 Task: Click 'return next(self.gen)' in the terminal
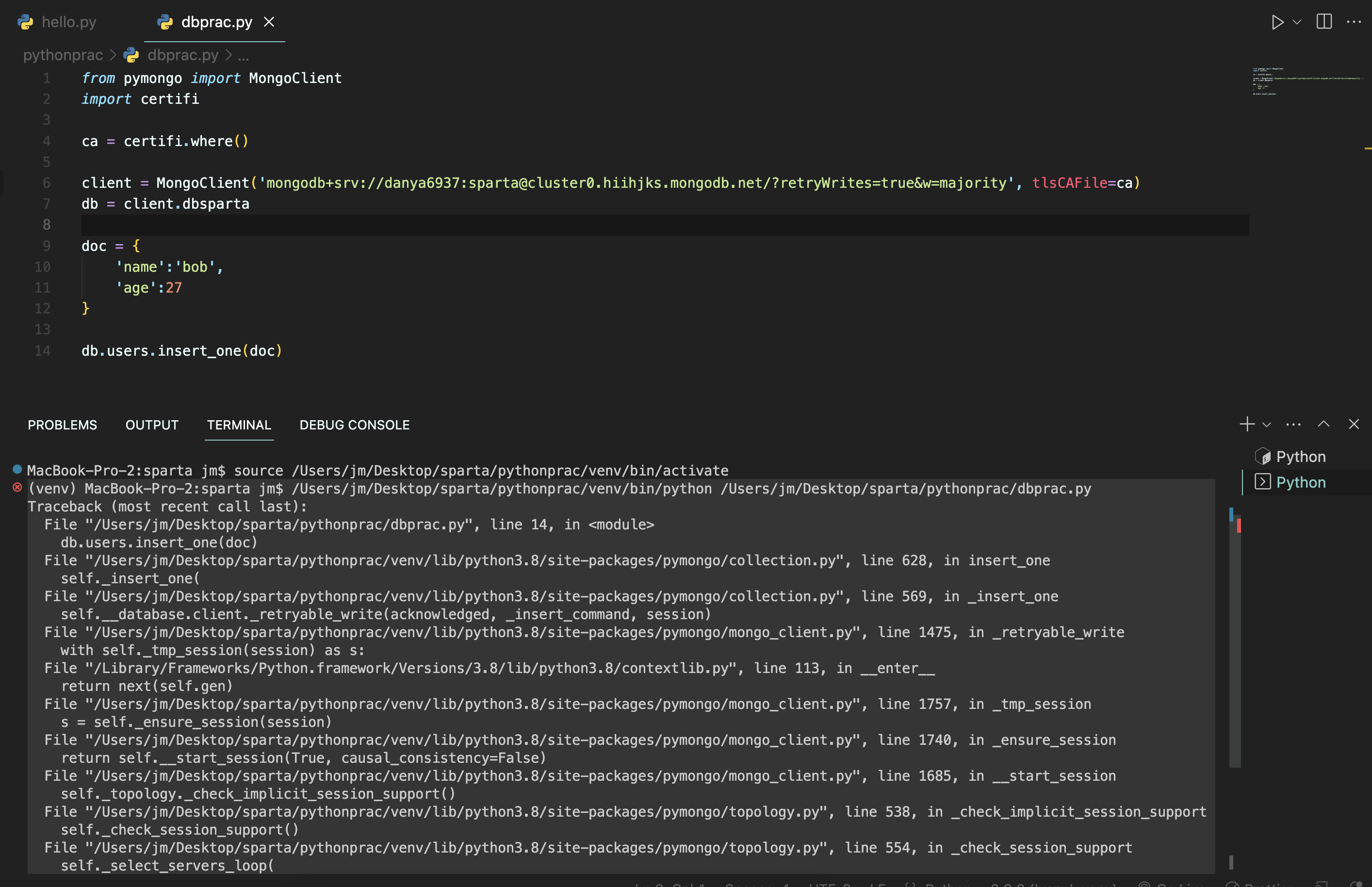point(147,686)
